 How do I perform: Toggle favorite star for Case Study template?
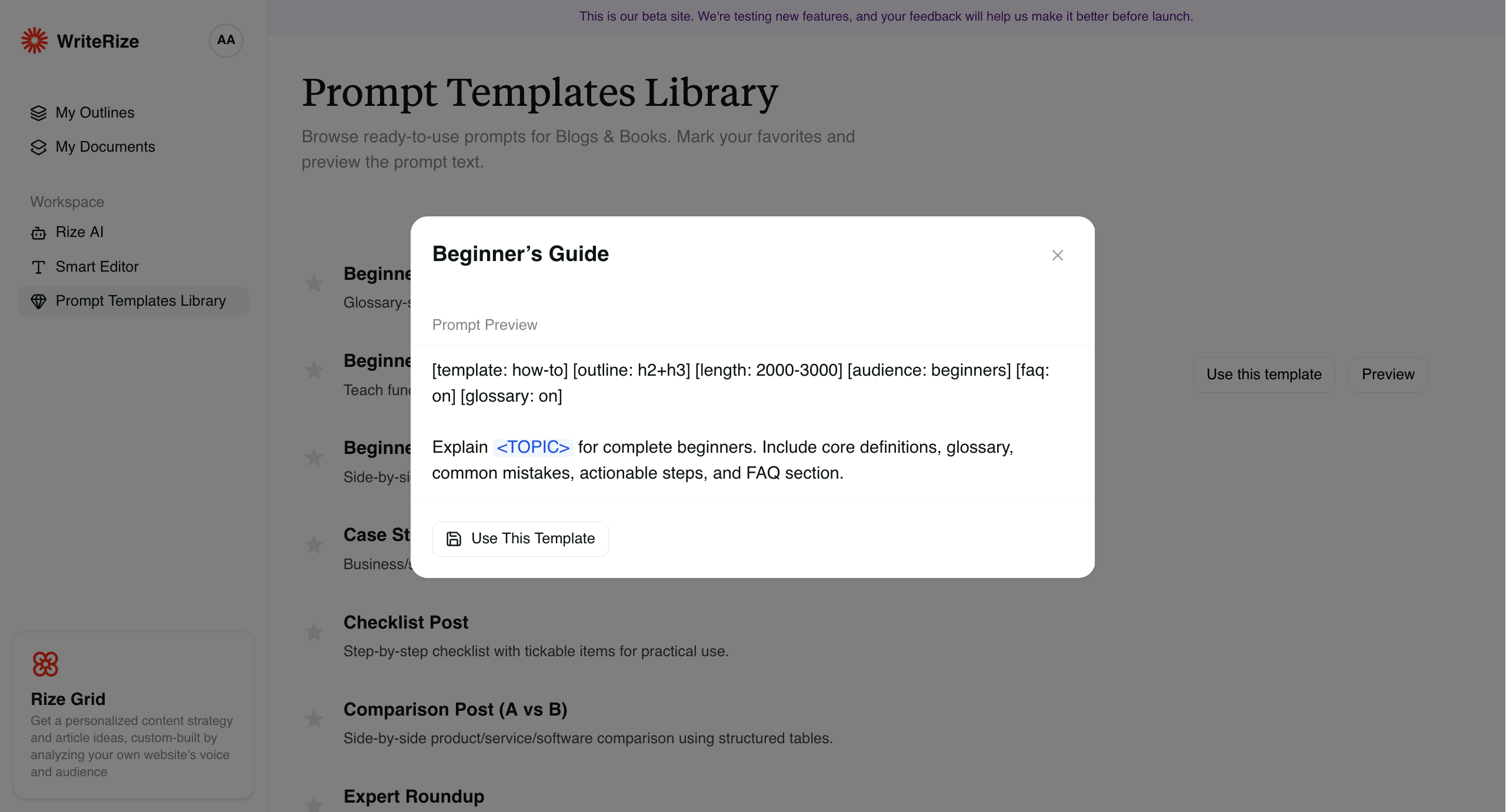point(314,545)
